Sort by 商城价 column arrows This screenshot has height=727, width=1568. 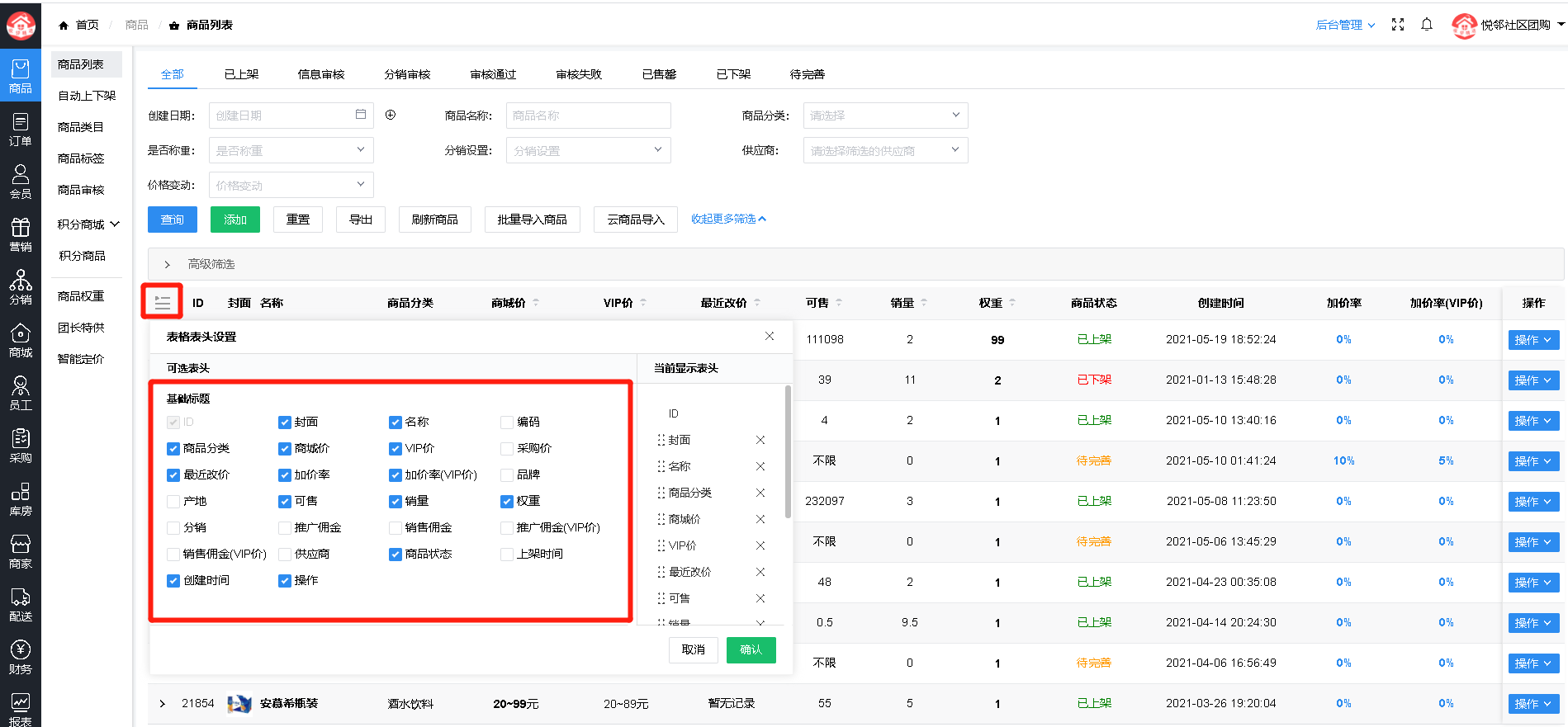coord(536,303)
